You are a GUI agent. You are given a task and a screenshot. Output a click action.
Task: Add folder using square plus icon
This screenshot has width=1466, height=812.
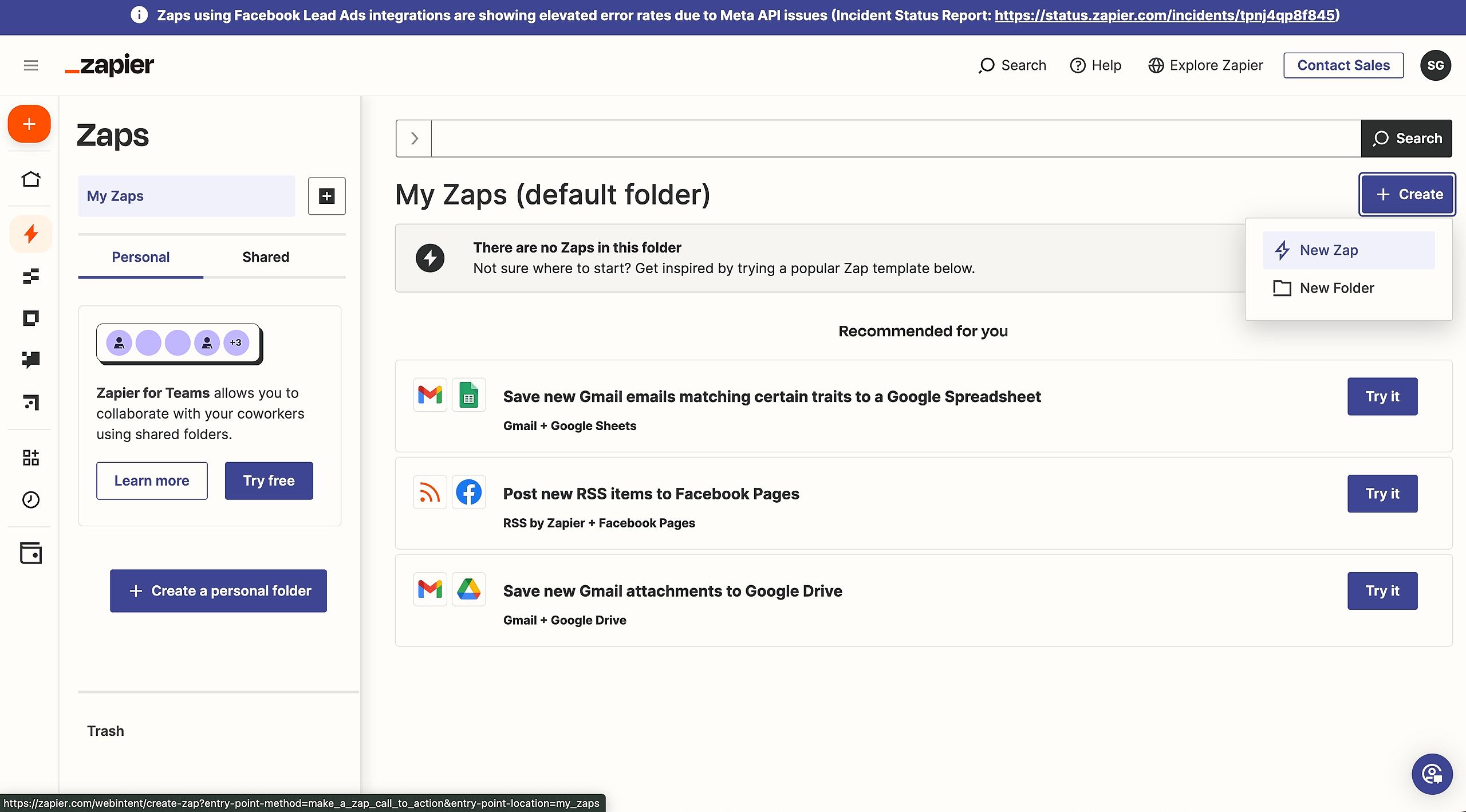(x=326, y=196)
